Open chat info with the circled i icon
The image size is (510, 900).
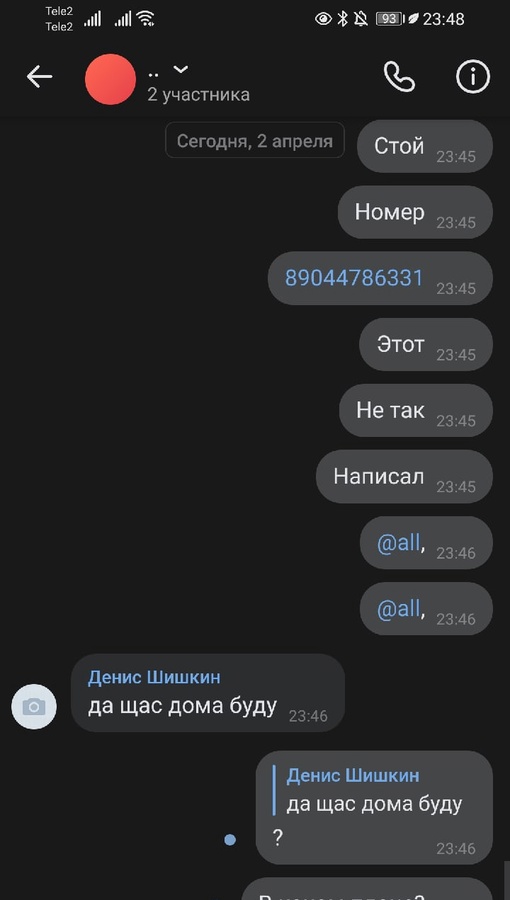click(x=473, y=77)
